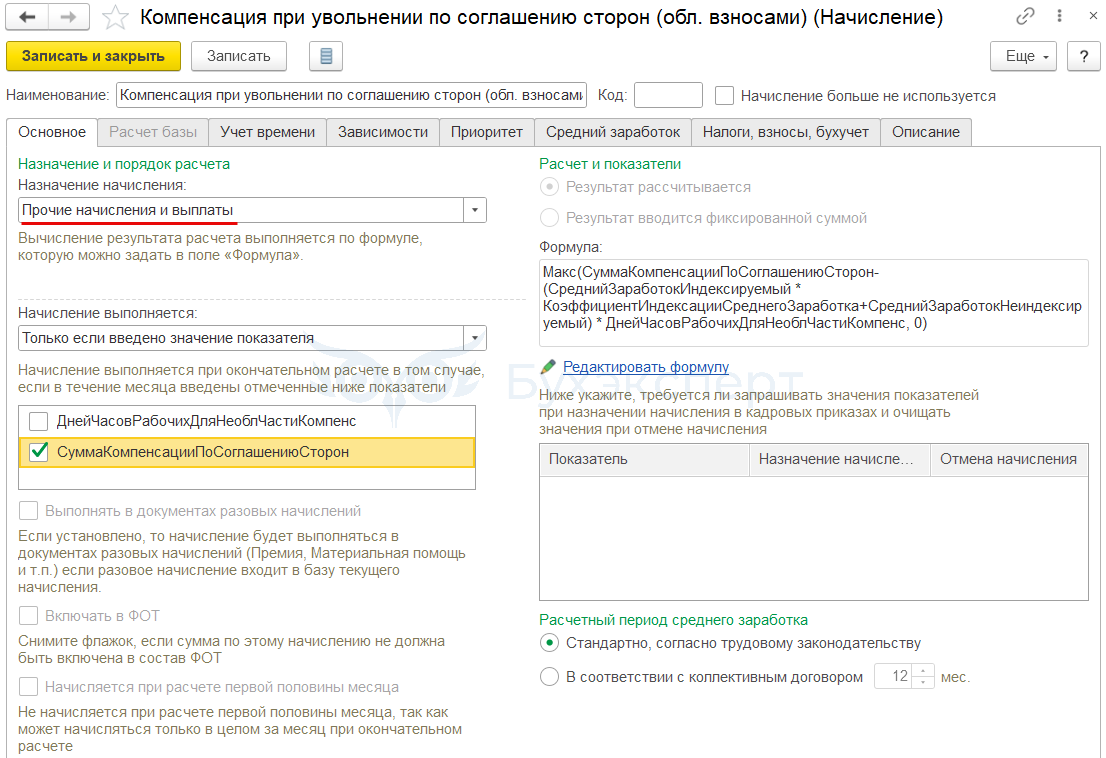
Task: Uncheck СуммаКомпенсацииПоСоглашениюСторон checkbox
Action: point(38,452)
